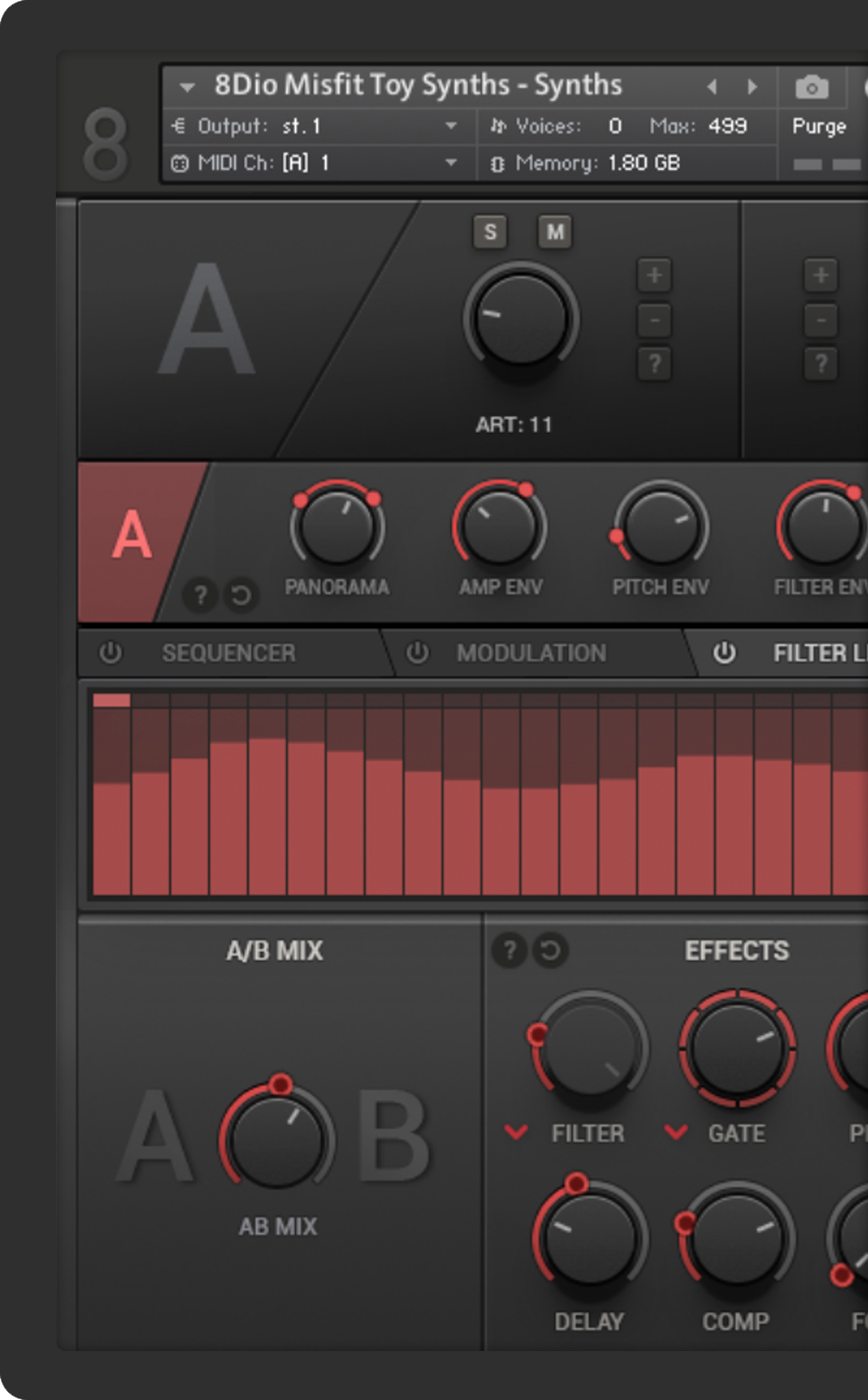Click the AMP ENV knob

[499, 527]
